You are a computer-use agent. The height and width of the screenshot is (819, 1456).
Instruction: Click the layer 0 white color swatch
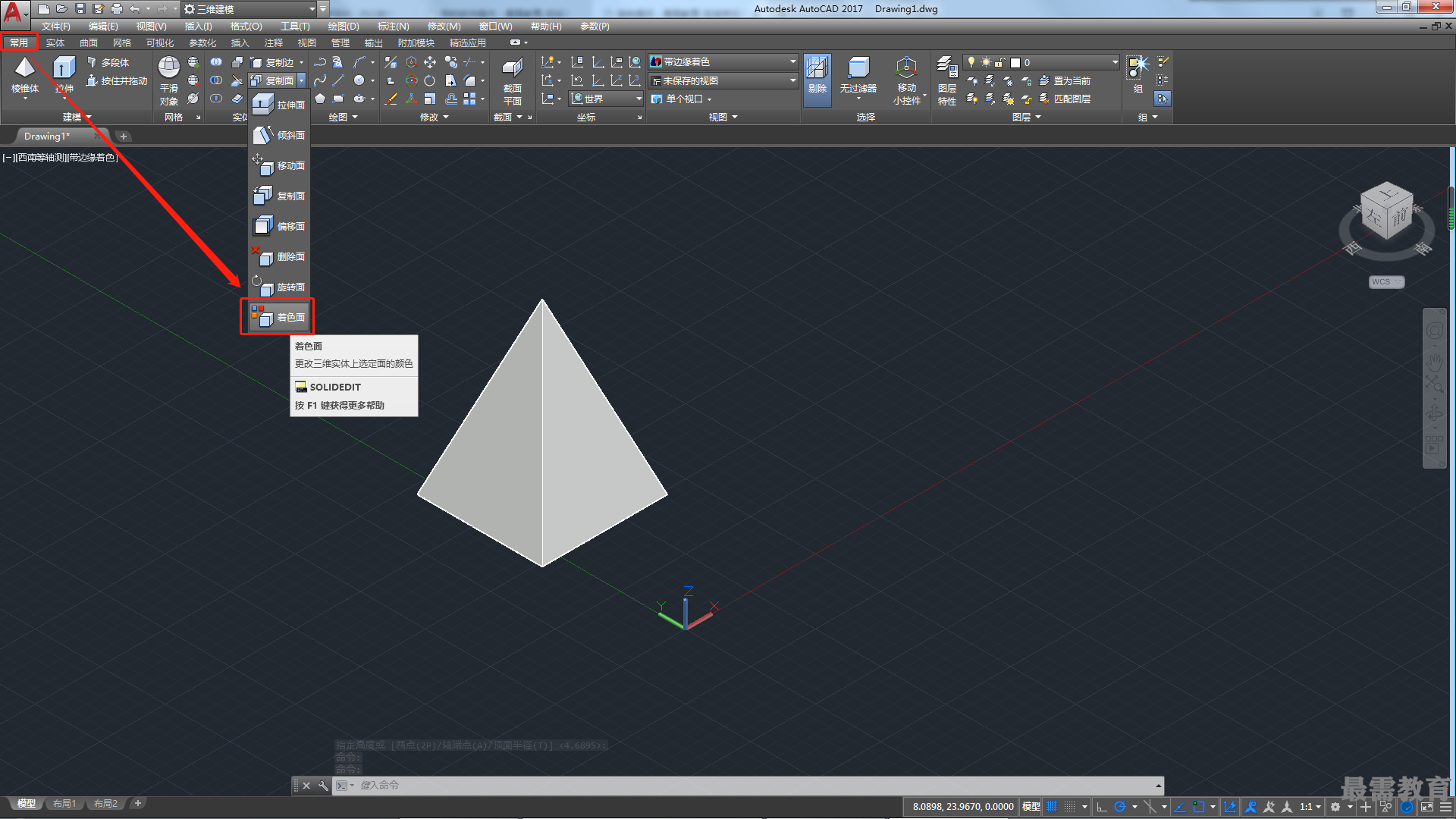[1015, 63]
